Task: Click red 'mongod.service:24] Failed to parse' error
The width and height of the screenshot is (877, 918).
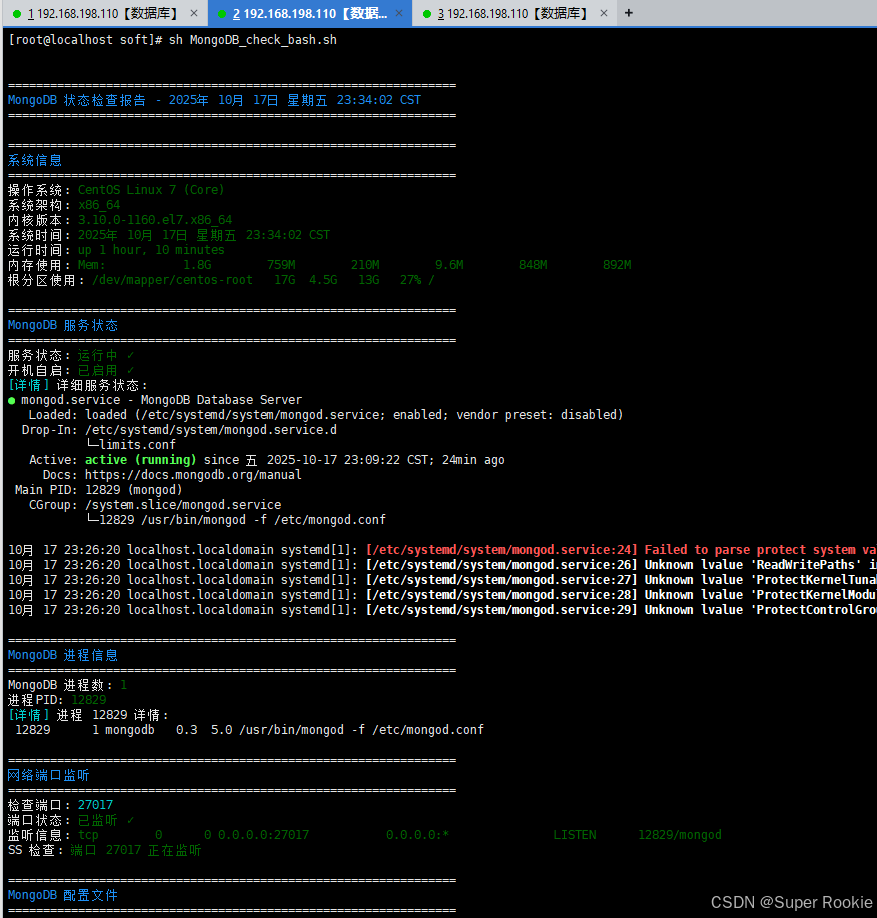Action: [x=621, y=550]
